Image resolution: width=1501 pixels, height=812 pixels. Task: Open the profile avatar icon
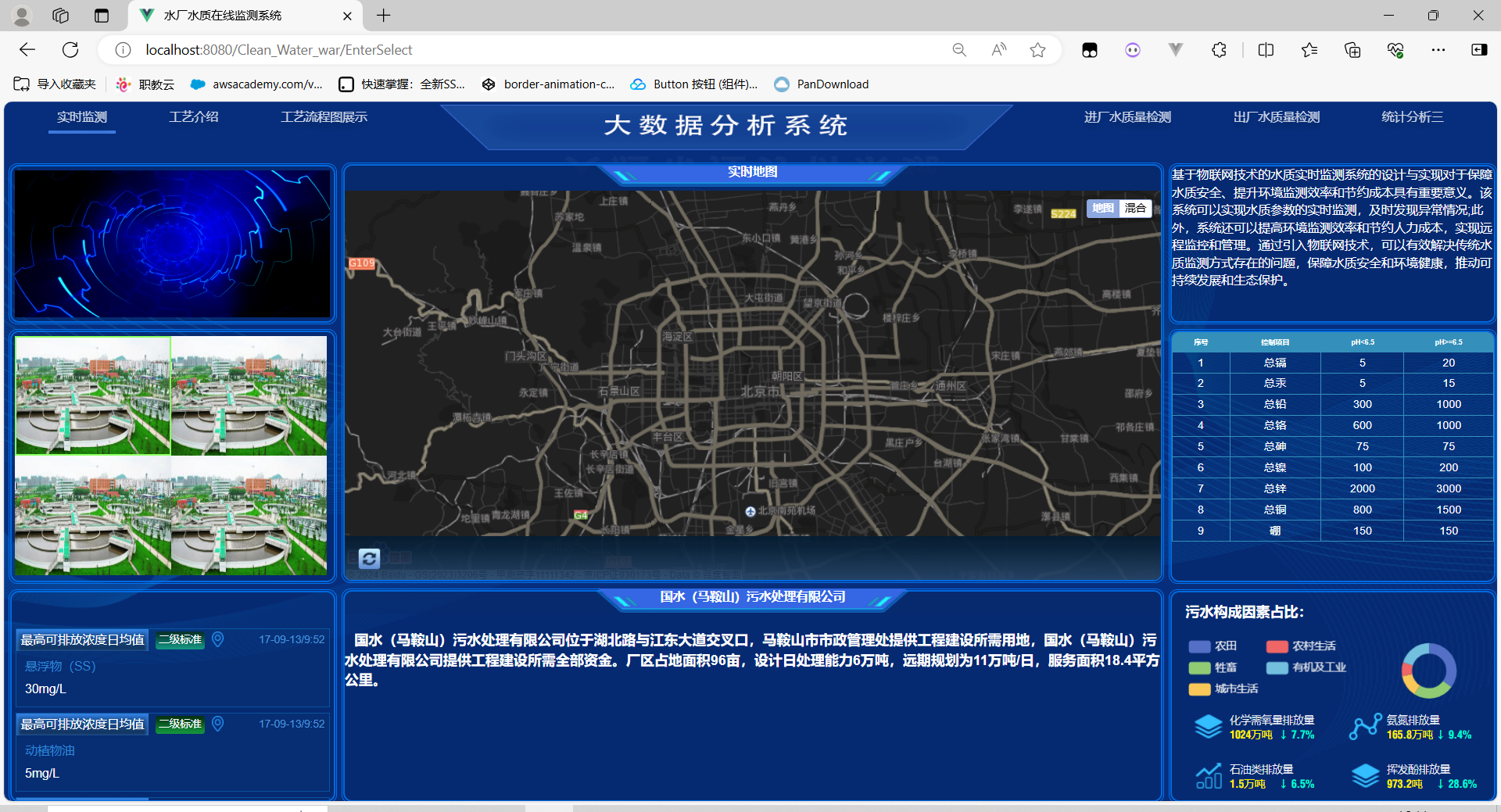pos(22,16)
